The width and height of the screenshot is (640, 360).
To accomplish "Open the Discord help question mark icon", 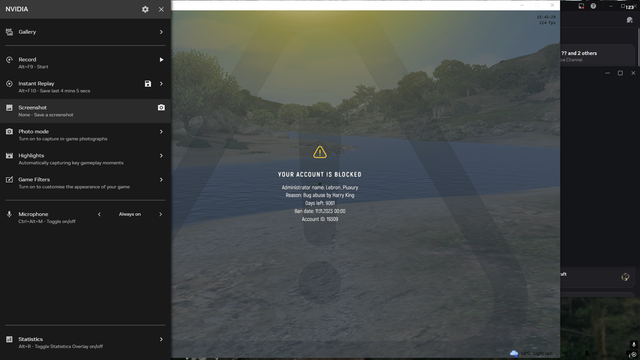I will [593, 6].
